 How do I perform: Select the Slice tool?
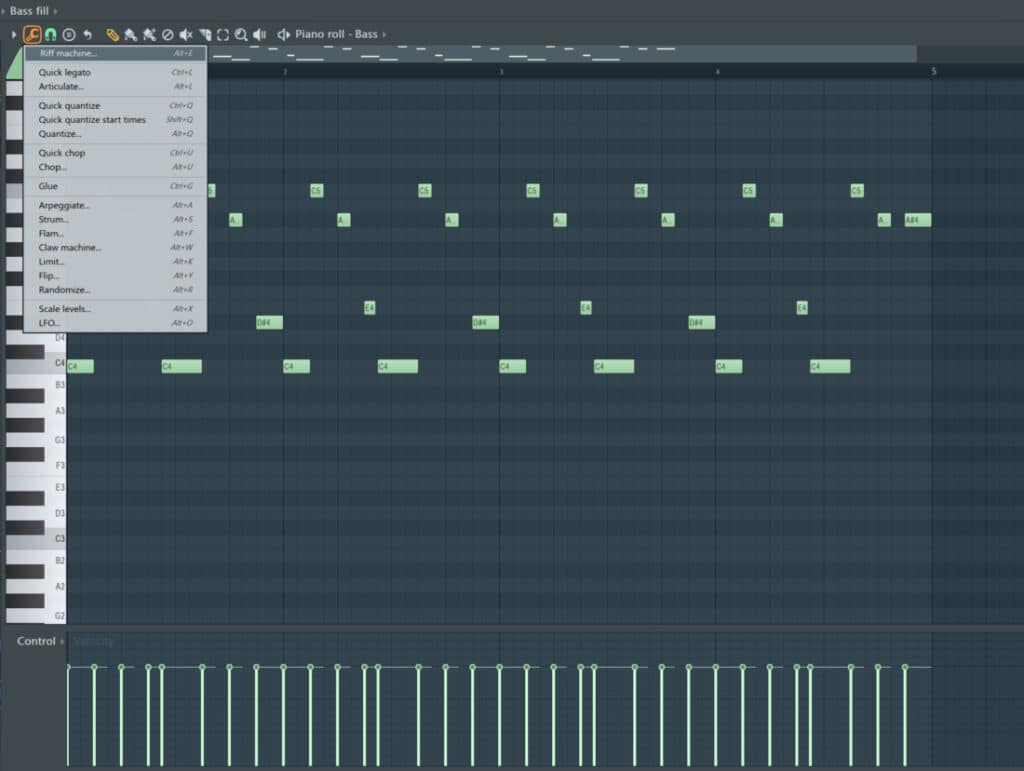(x=204, y=34)
